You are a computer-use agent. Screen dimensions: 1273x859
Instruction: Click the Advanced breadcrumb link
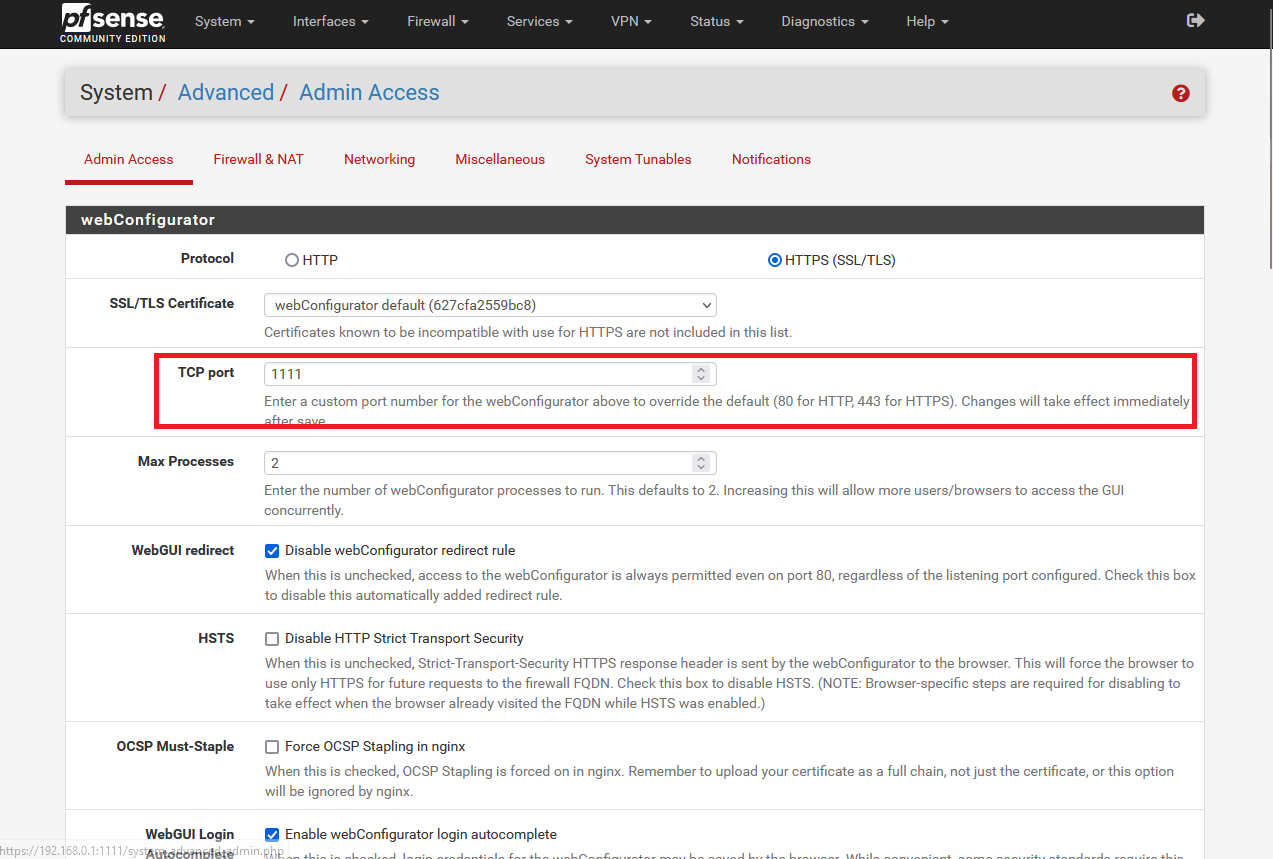226,92
